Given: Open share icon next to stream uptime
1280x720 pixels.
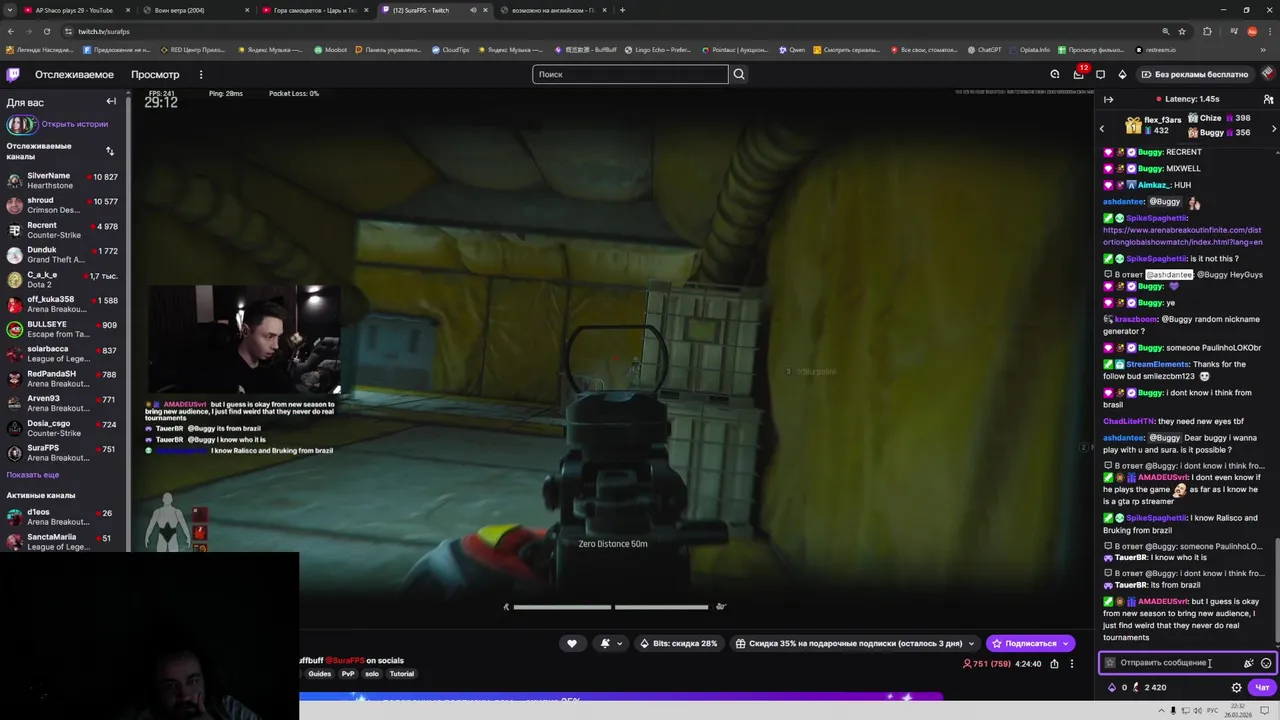Looking at the screenshot, I should [x=1054, y=663].
